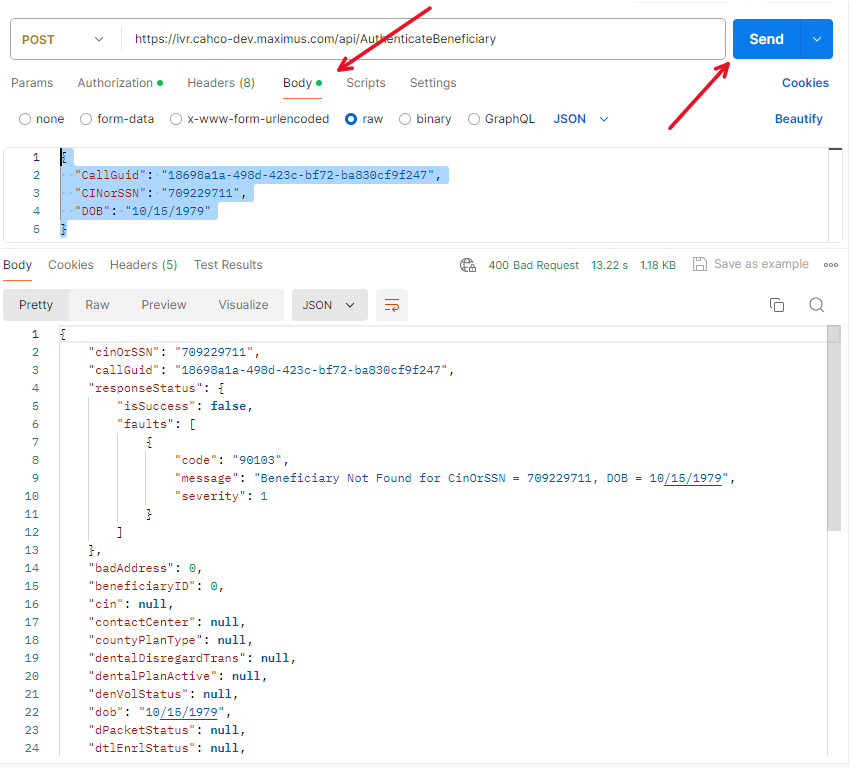
Task: Click the Save as example icon
Action: tap(701, 264)
